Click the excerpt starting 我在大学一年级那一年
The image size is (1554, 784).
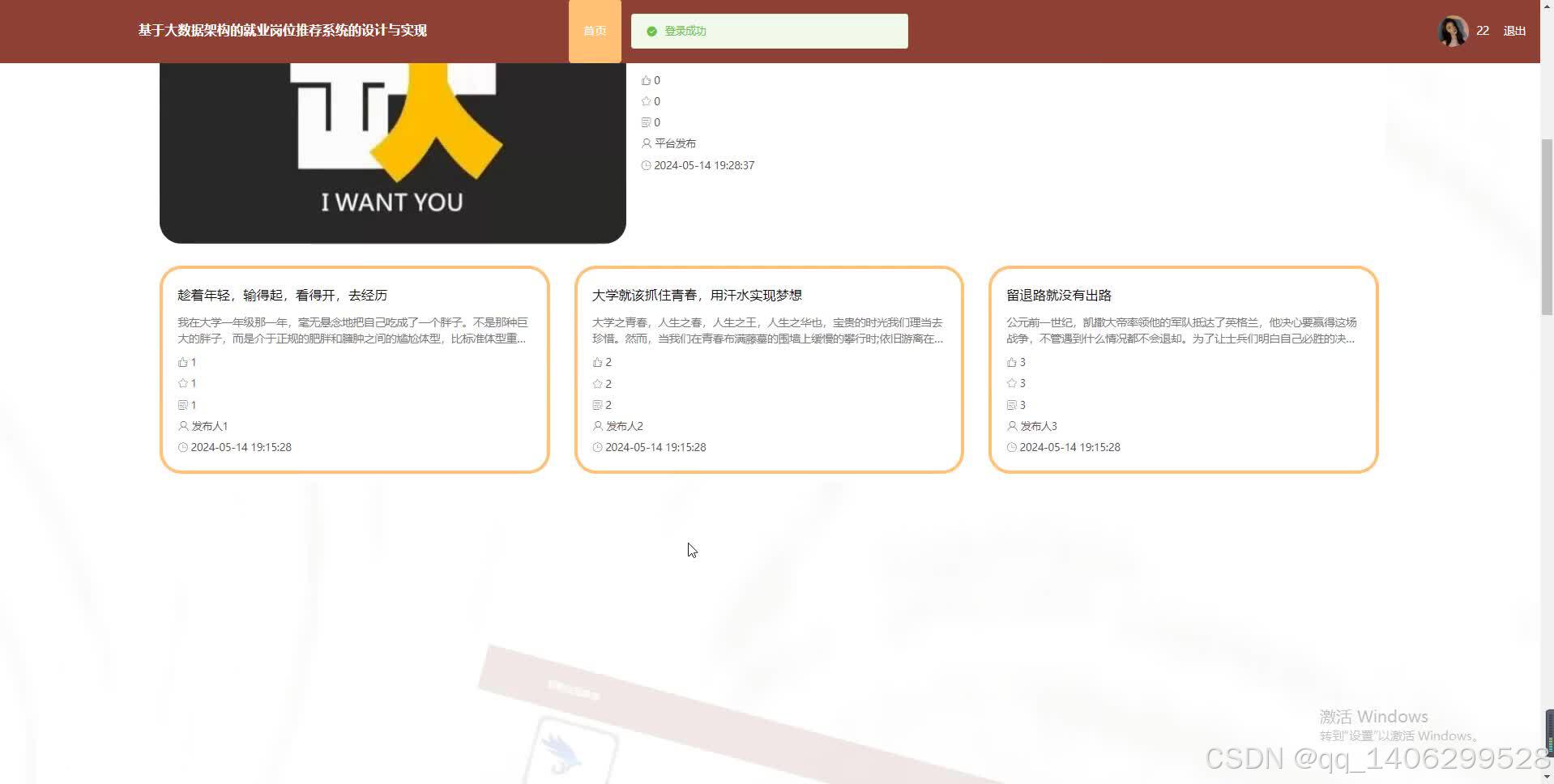353,330
